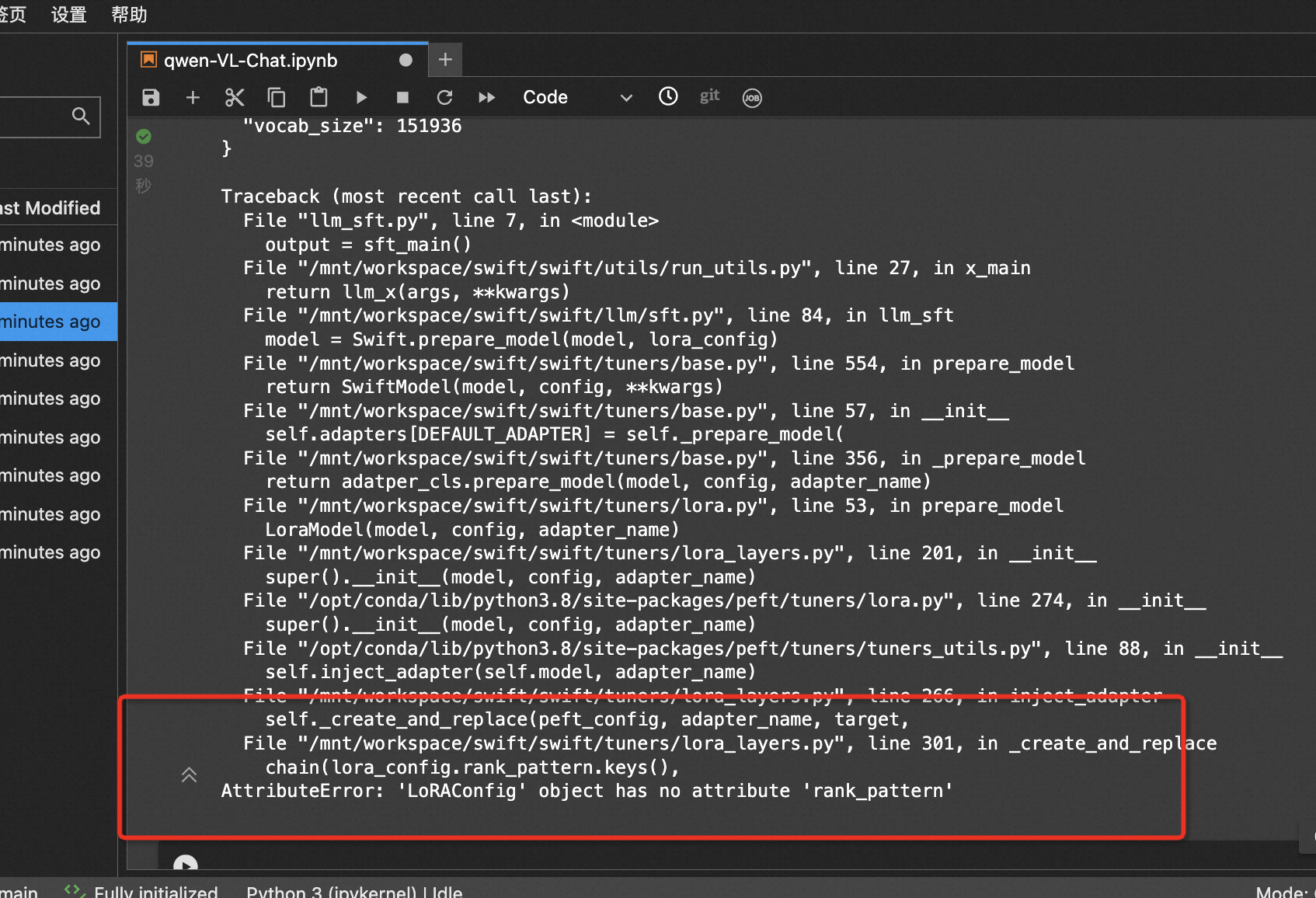Image resolution: width=1316 pixels, height=898 pixels.
Task: Close qwen-VL-Chat.ipynb via the unsaved dot
Action: pos(406,60)
